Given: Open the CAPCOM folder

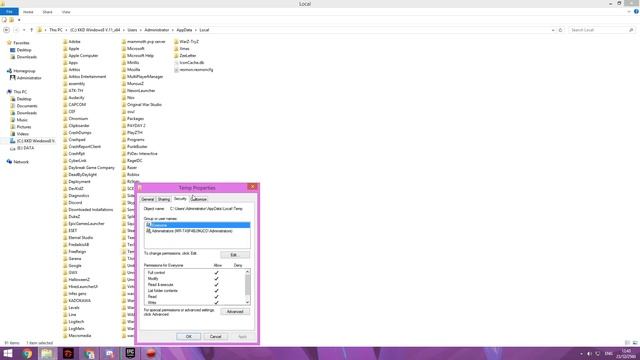Looking at the screenshot, I should coord(74,104).
